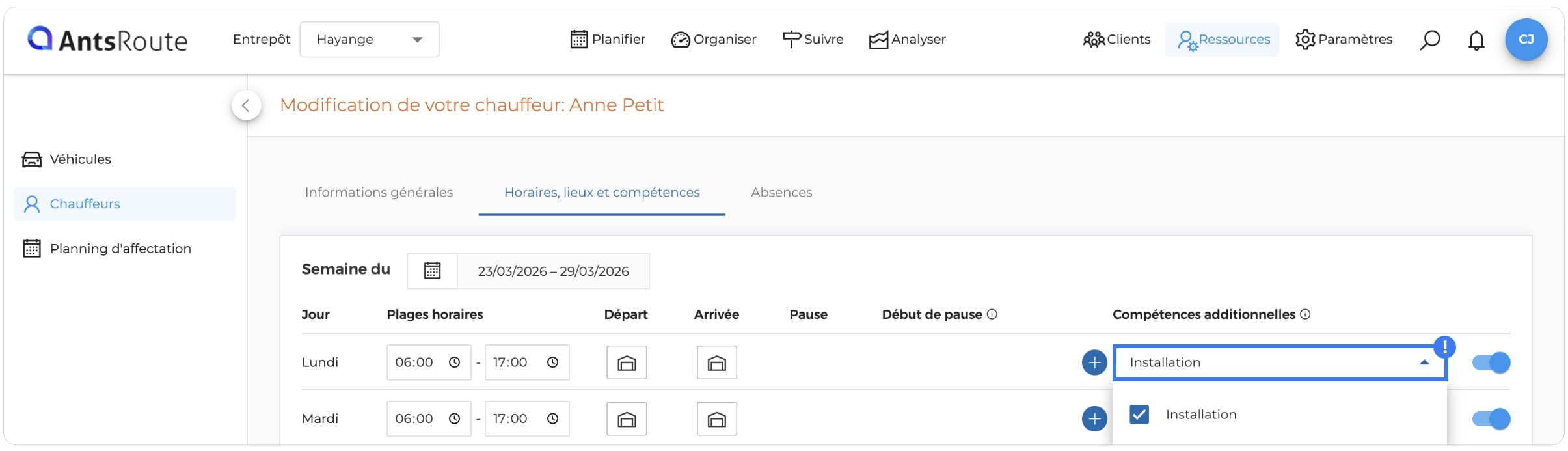Image resolution: width=1568 pixels, height=451 pixels.
Task: Click Mardi end time 17:00 field
Action: pyautogui.click(x=527, y=418)
